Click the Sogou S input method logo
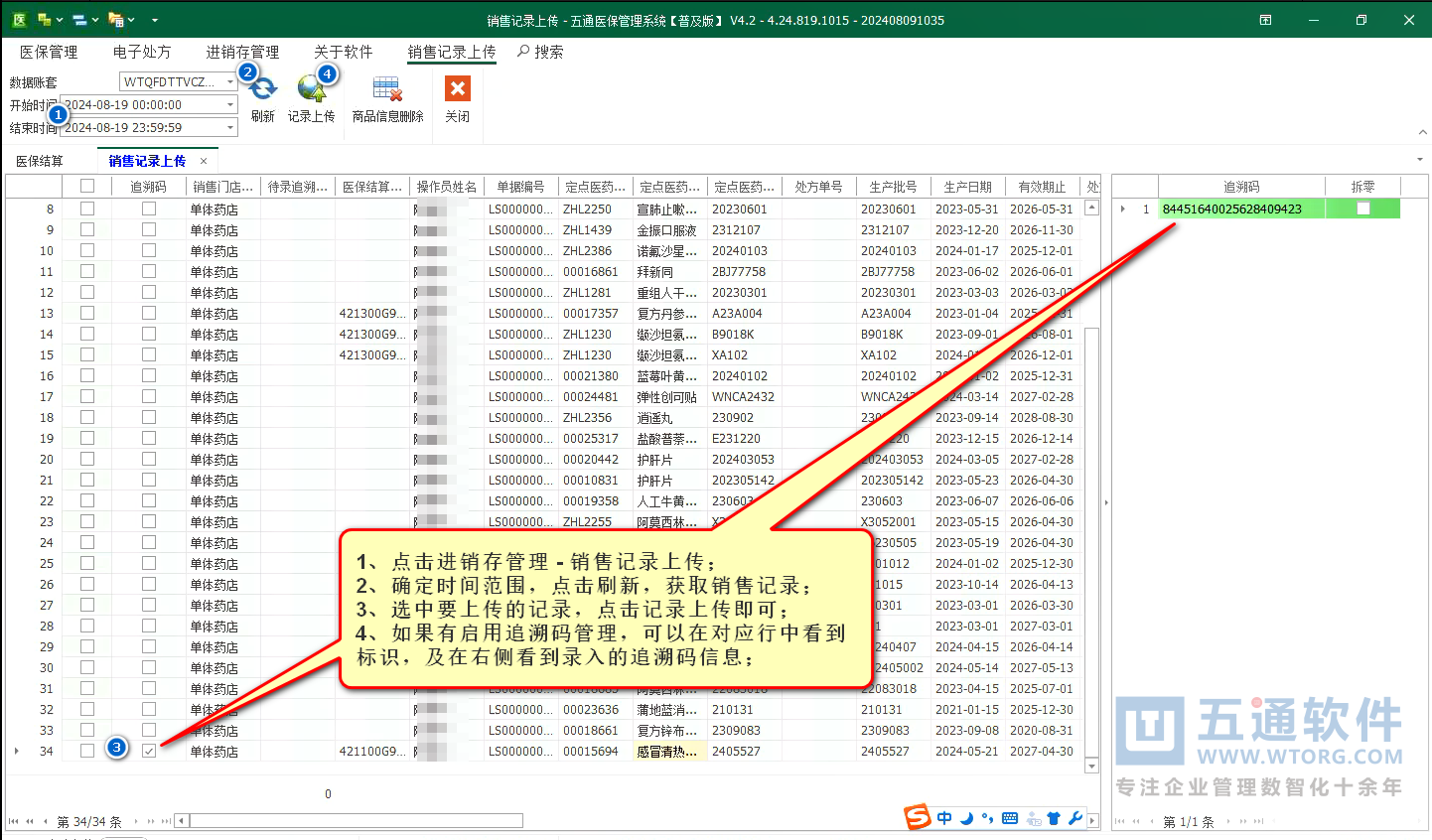The height and width of the screenshot is (840, 1432). click(x=918, y=817)
